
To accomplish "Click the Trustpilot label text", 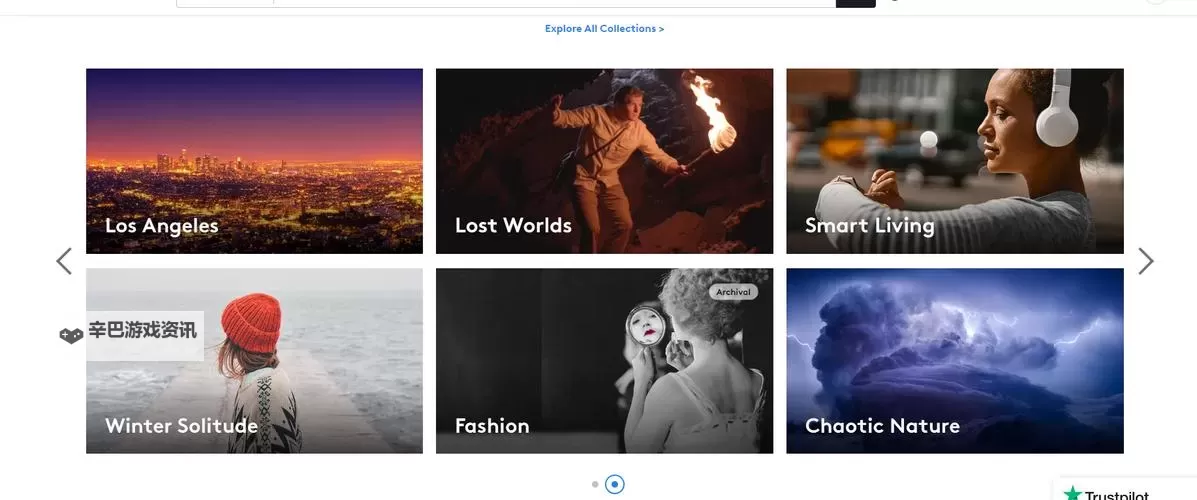I will (x=1117, y=495).
